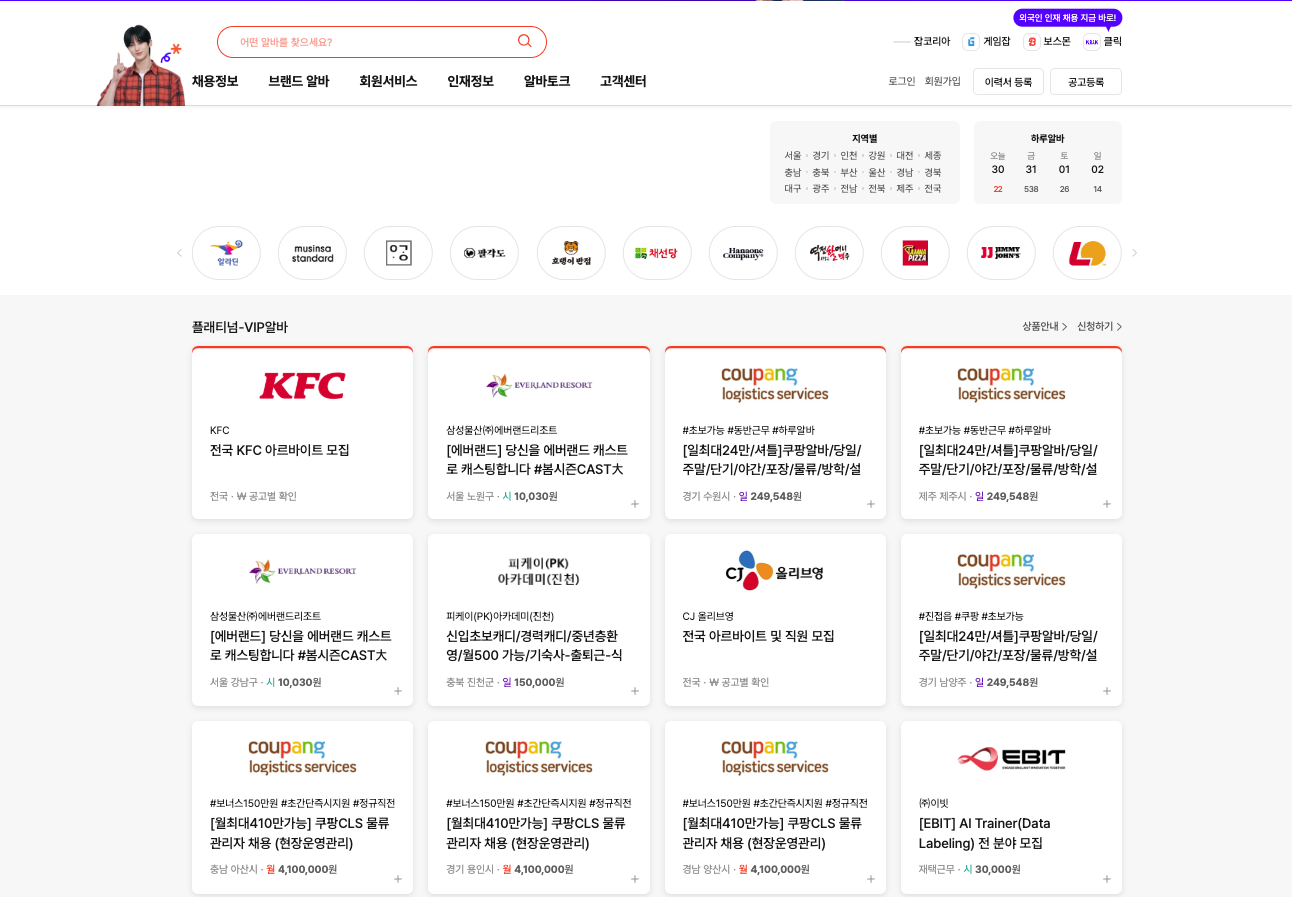The height and width of the screenshot is (897, 1292).
Task: Open the 신입초보캐디/경력캐디 posting title
Action: point(534,646)
